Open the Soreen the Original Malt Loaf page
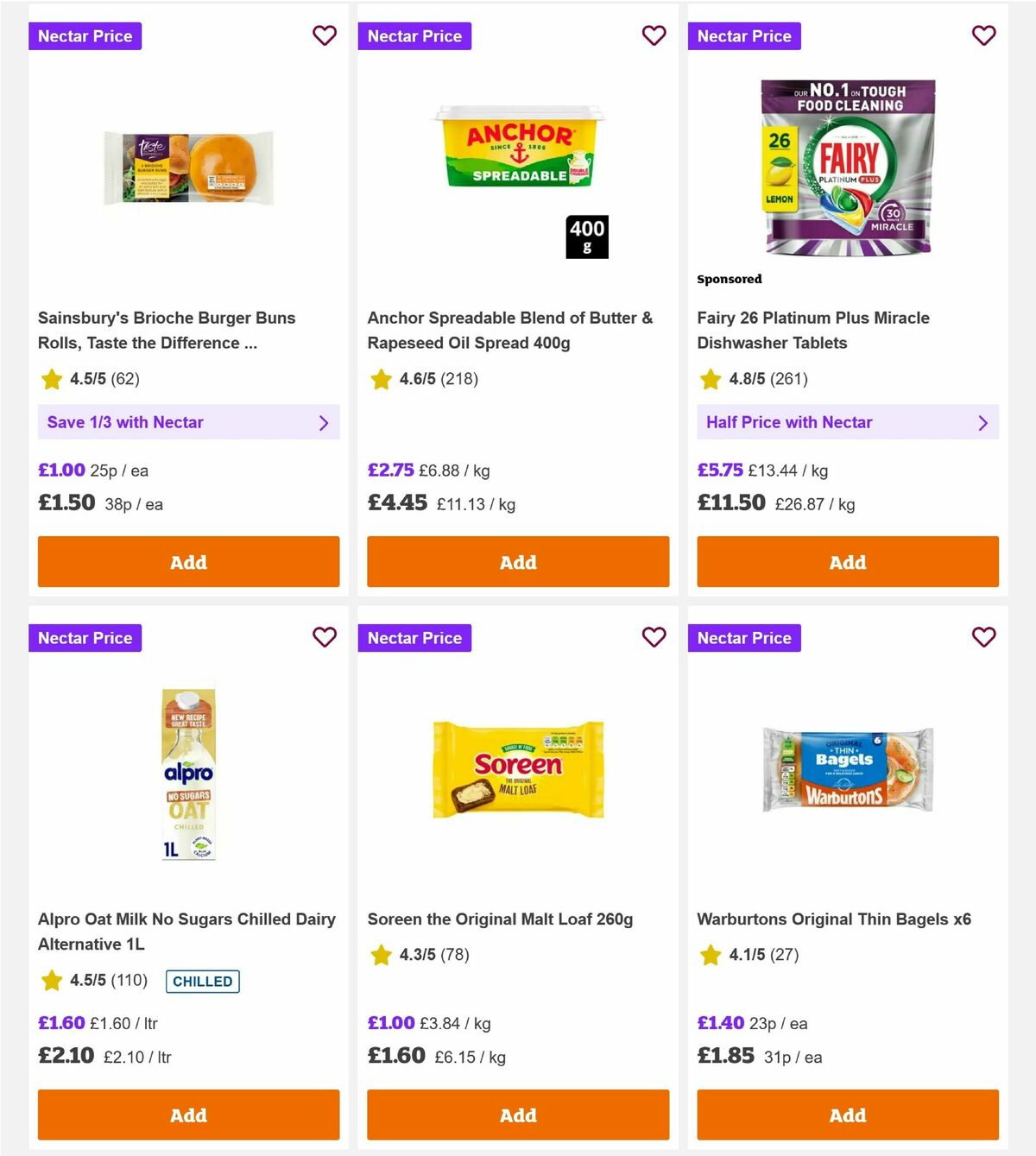 pyautogui.click(x=501, y=919)
